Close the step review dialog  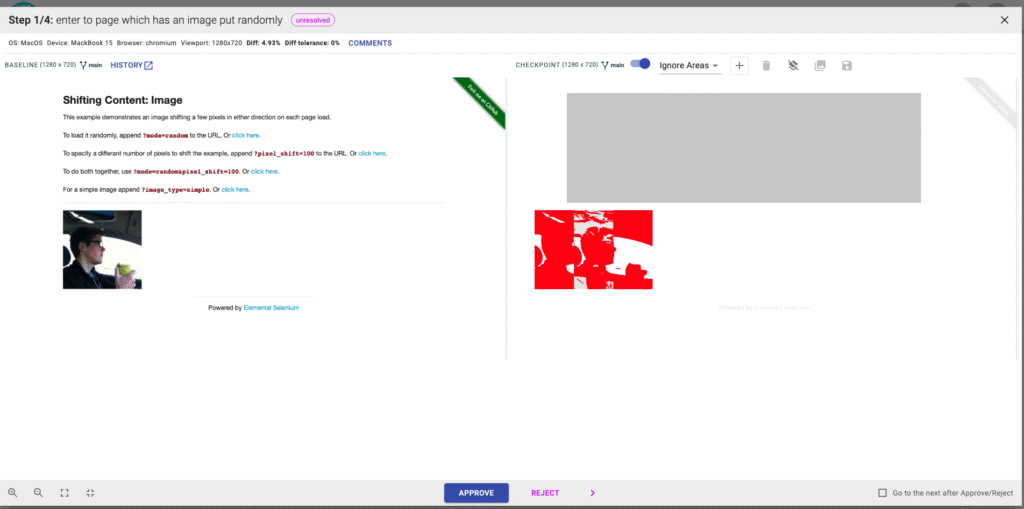[x=1004, y=20]
